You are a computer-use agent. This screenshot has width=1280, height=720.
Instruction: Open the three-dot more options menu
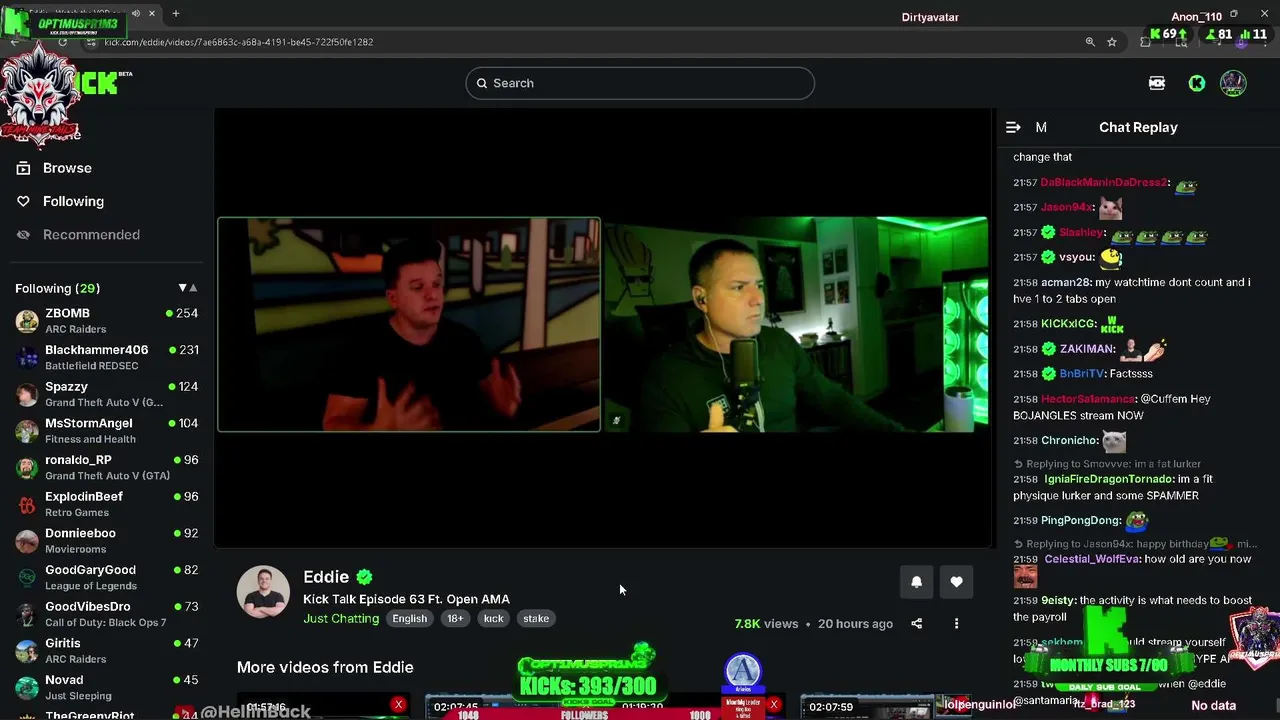pos(956,623)
